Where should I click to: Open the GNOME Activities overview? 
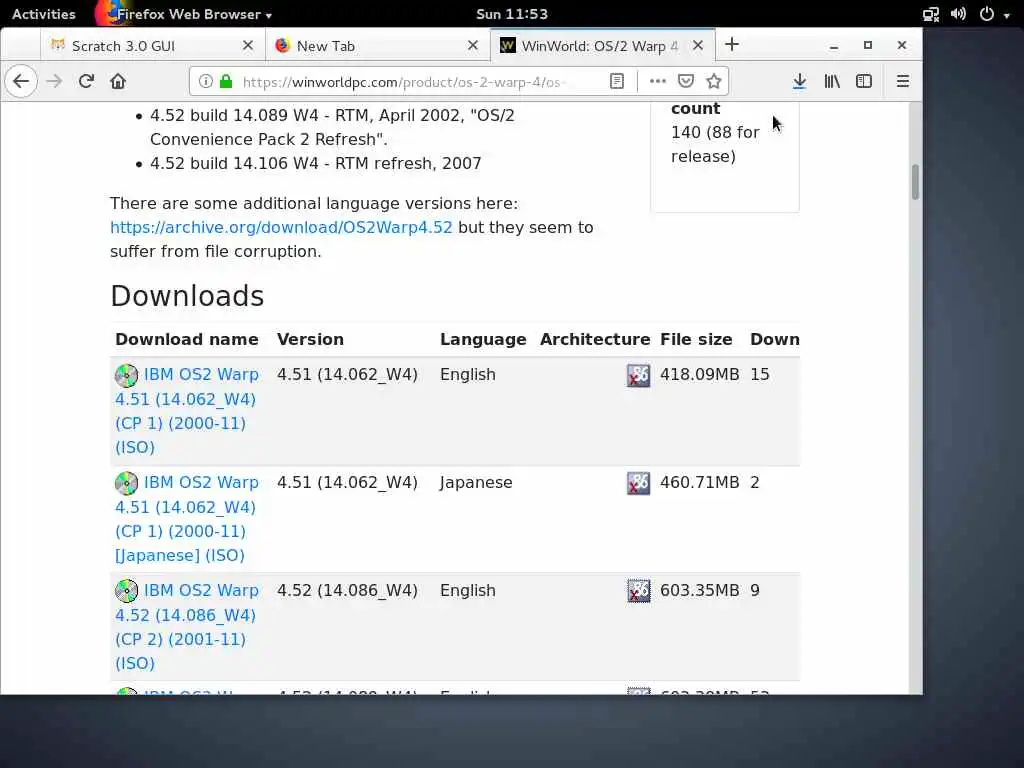44,14
